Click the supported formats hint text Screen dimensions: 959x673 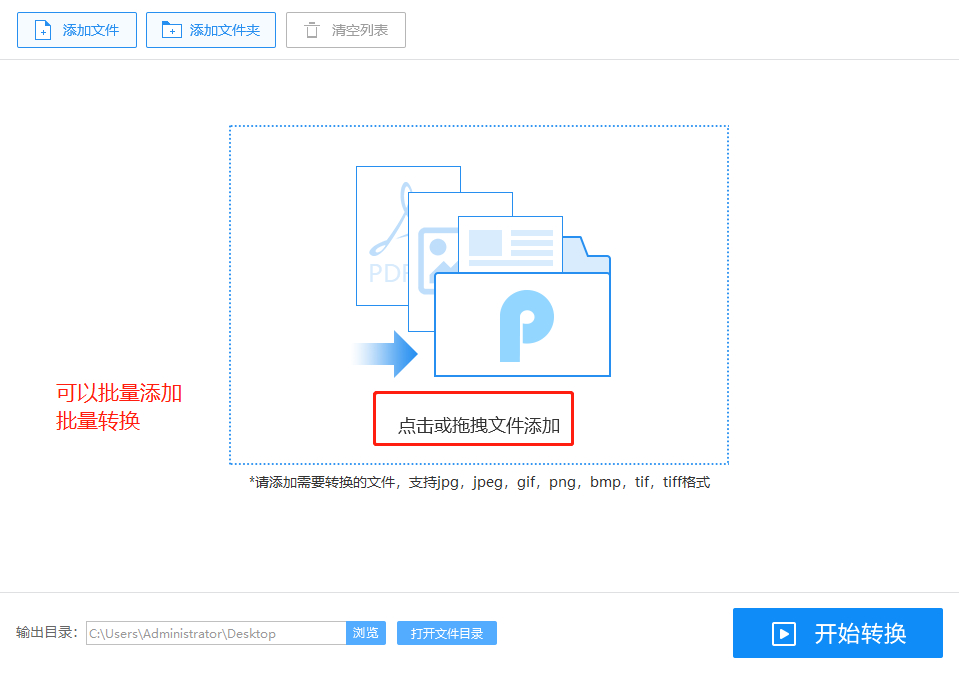480,482
